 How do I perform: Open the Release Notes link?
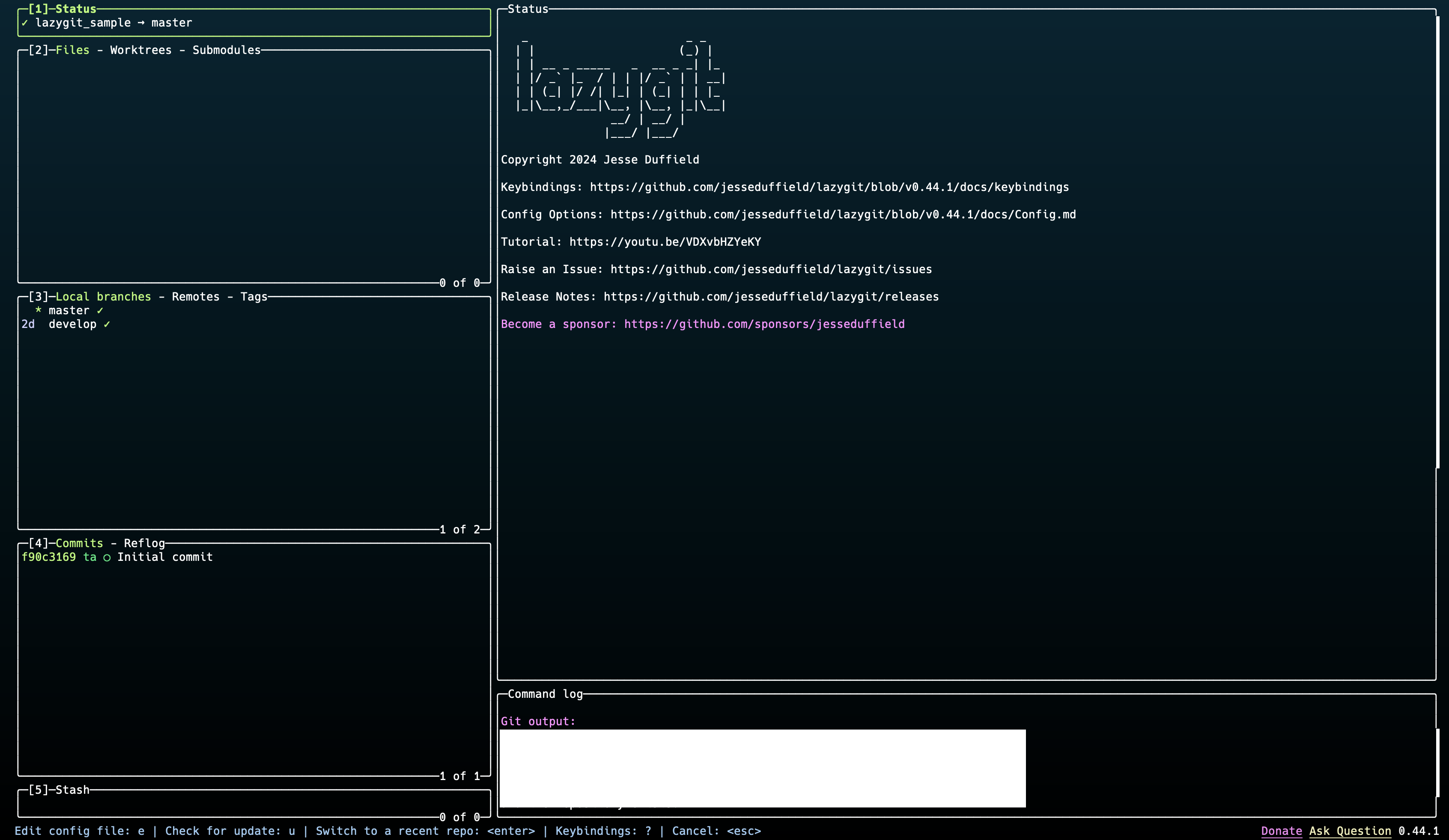(770, 296)
